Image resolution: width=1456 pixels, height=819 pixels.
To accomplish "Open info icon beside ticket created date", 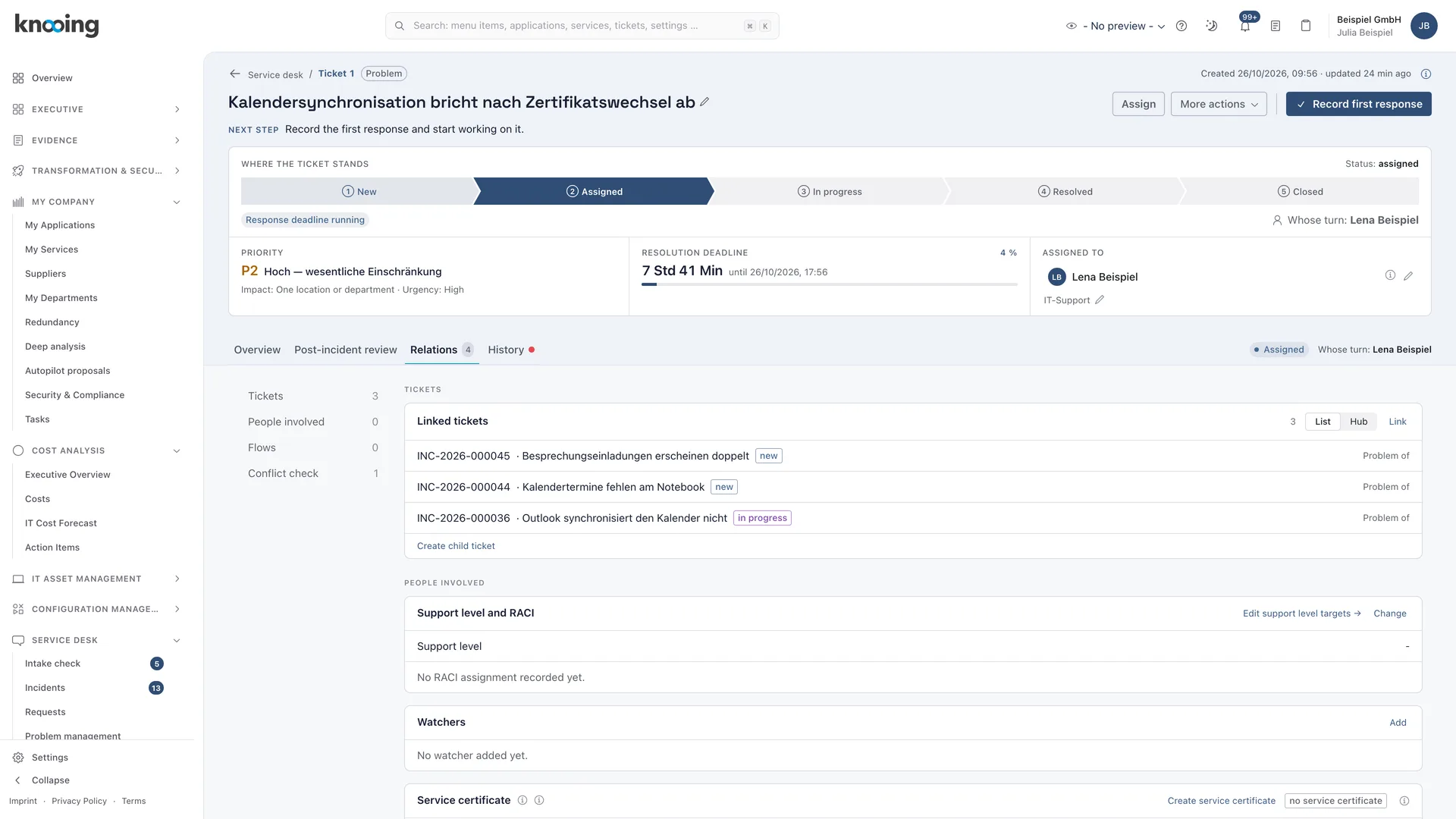I will 1426,74.
